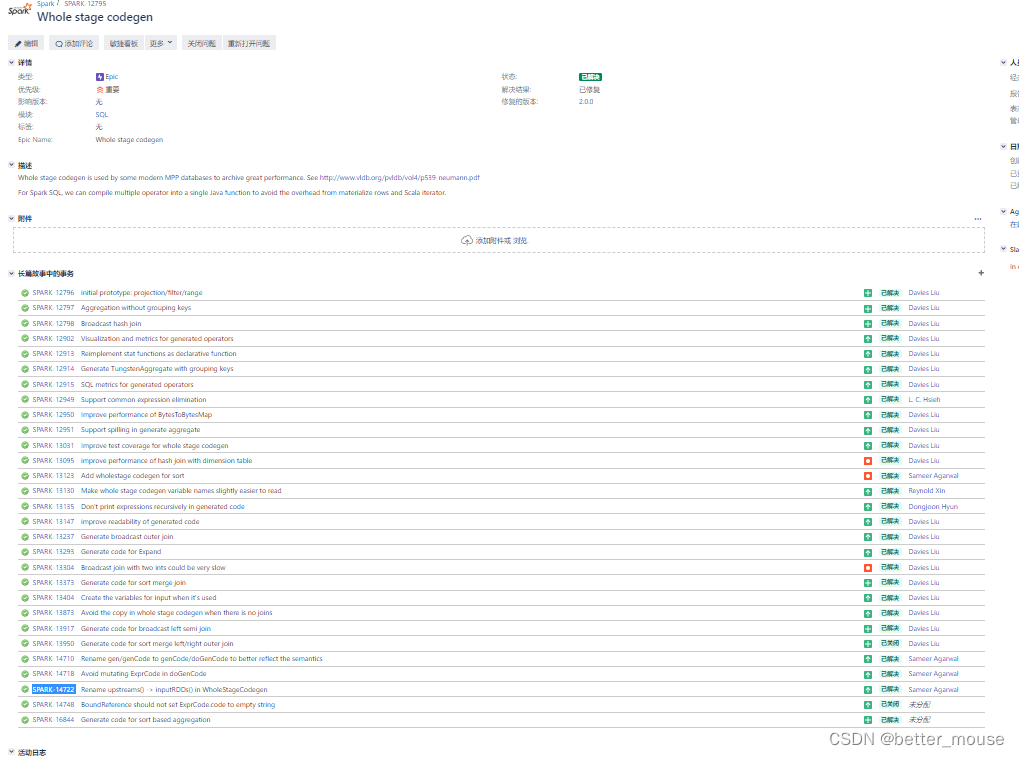Click the plus icon to add issue to epic
The image size is (1019, 757).
point(981,273)
